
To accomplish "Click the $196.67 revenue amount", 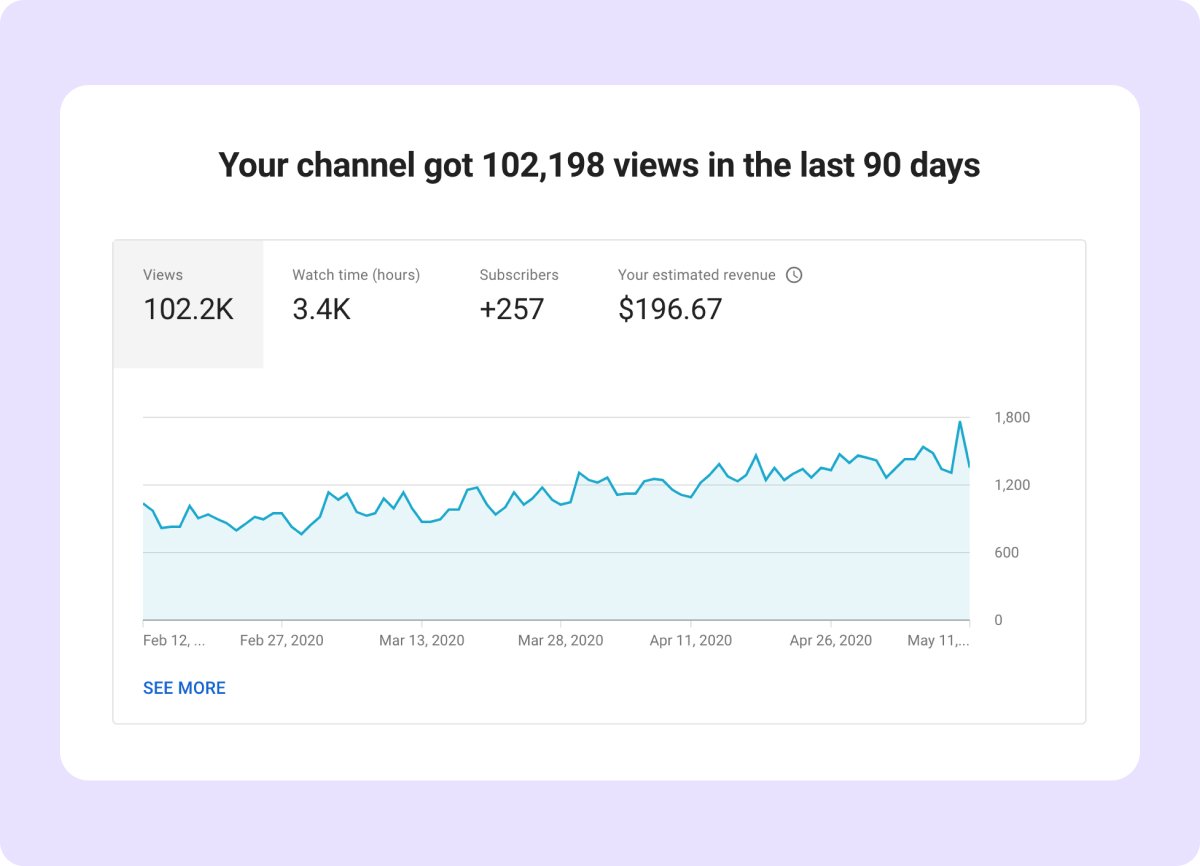I will [670, 310].
